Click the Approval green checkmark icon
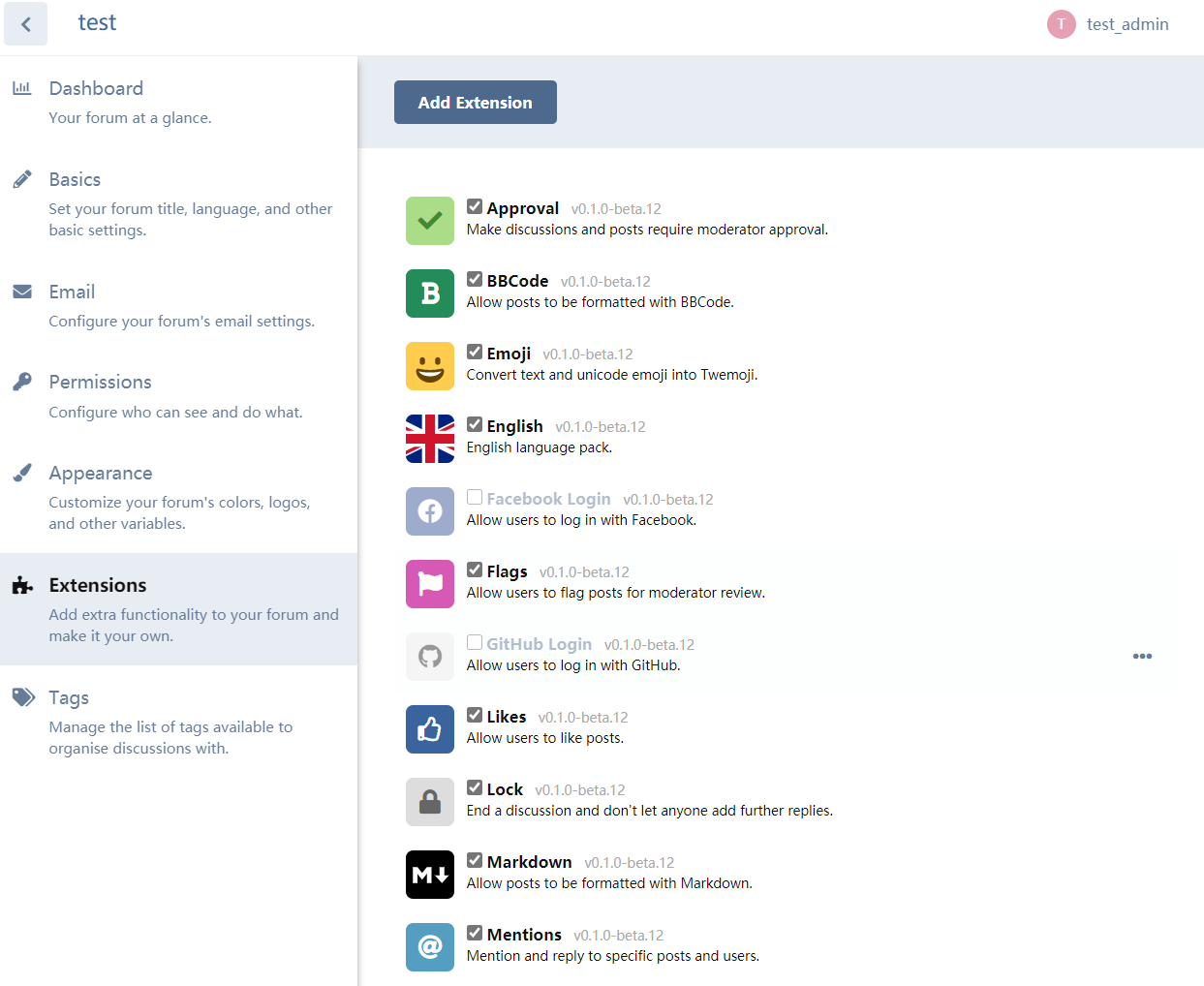Image resolution: width=1204 pixels, height=986 pixels. click(430, 221)
